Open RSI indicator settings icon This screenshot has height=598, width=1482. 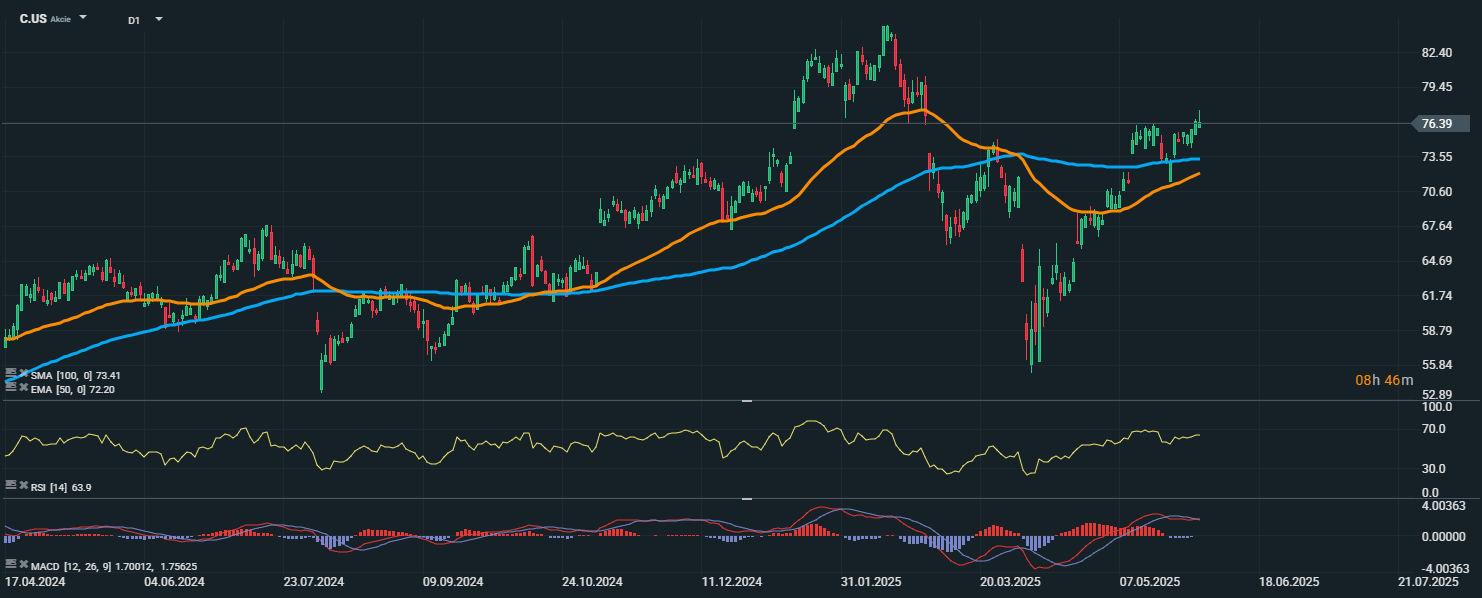coord(11,484)
